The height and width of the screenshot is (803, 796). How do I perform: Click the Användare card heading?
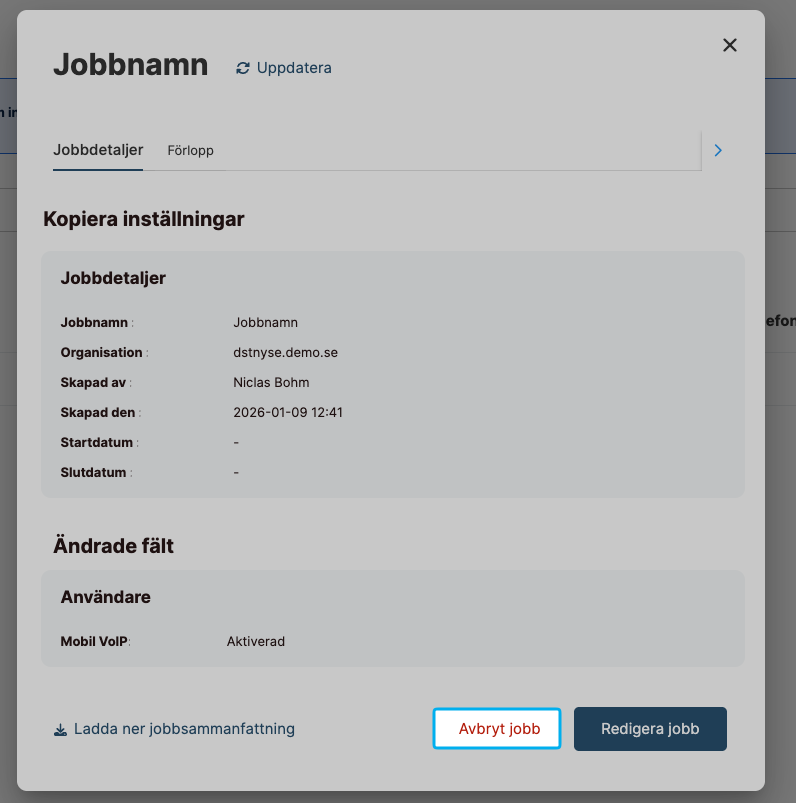105,597
